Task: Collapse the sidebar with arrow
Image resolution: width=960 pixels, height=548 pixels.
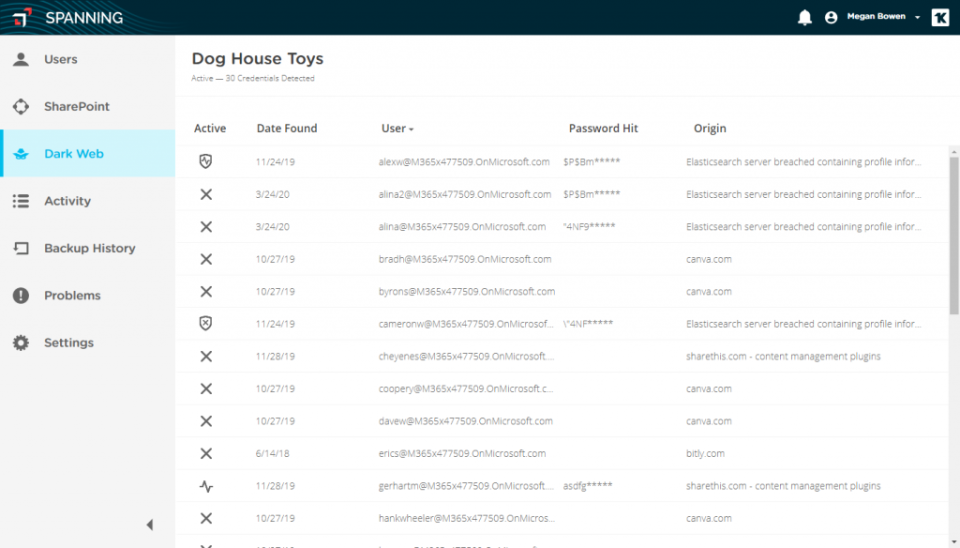Action: (x=150, y=525)
